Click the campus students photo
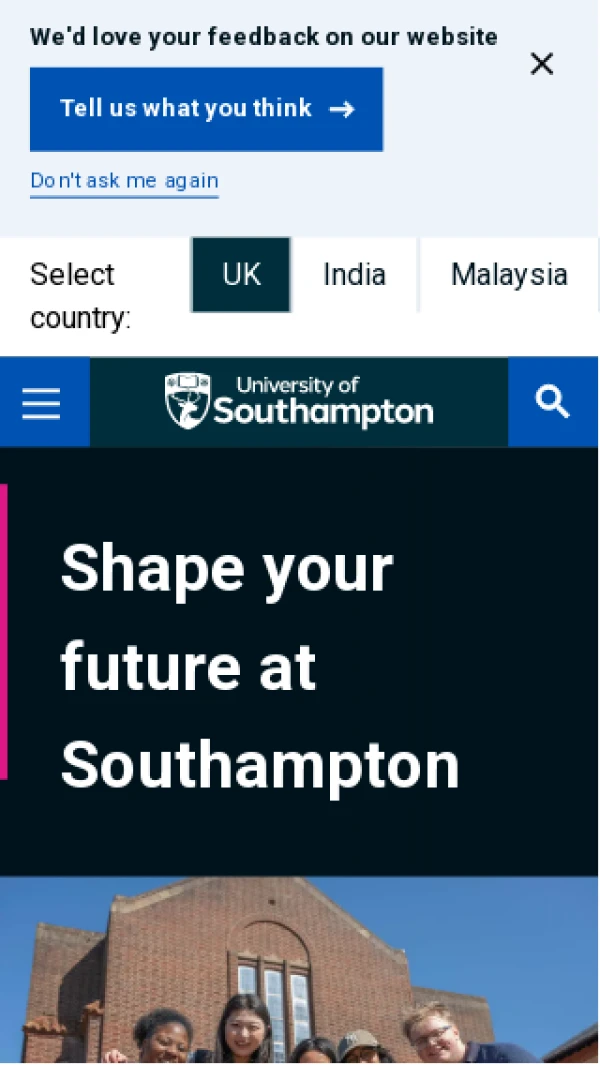Screen dimensions: 600x1065 [x=300, y=970]
